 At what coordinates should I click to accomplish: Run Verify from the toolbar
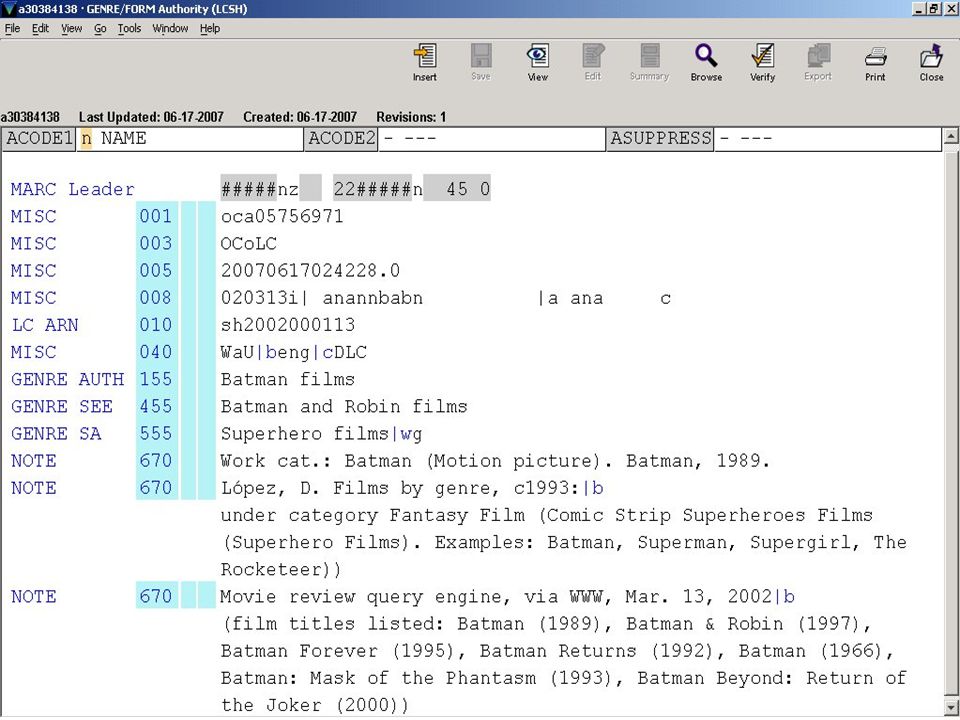coord(762,62)
